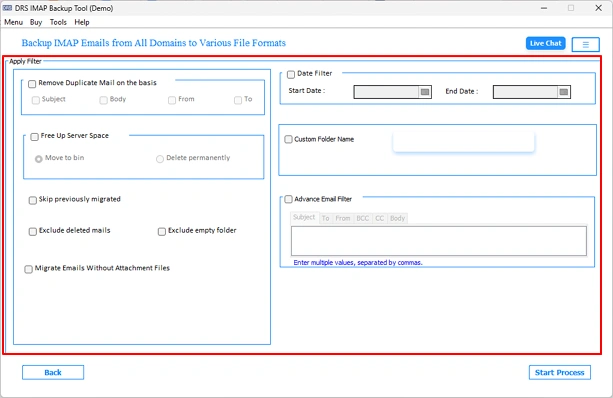The width and height of the screenshot is (613, 398).
Task: Click the Live Chat button
Action: point(545,43)
